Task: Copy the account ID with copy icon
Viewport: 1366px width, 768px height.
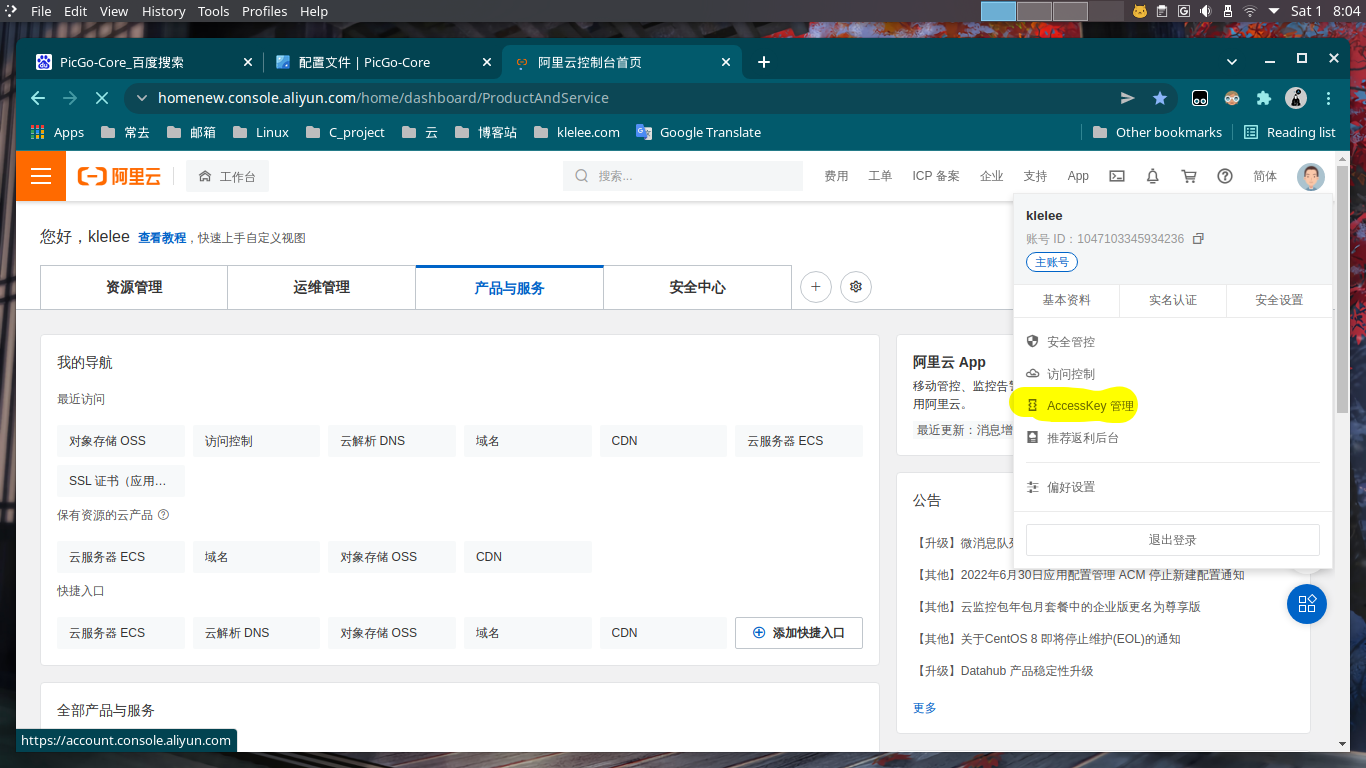Action: [x=1198, y=239]
